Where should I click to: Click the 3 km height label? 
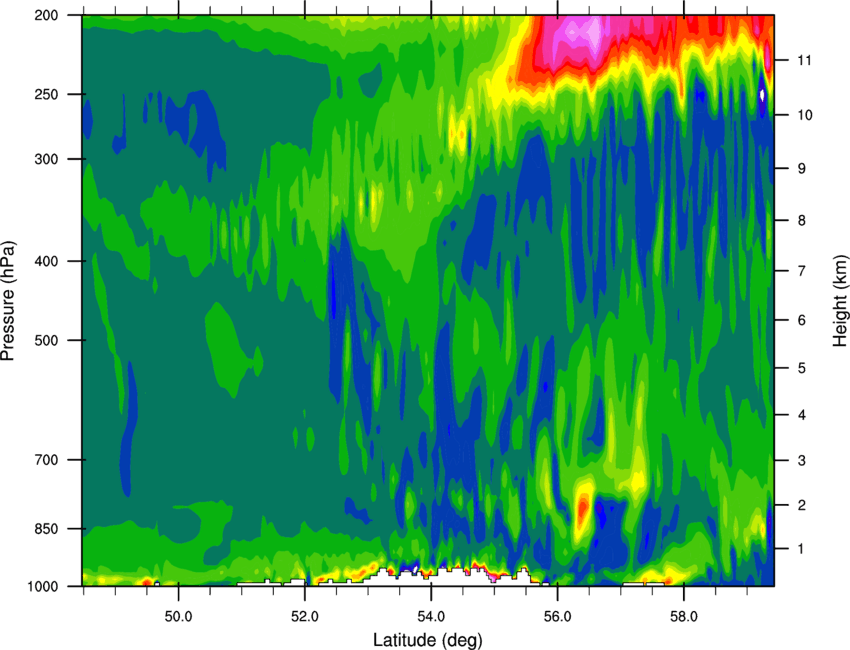(x=801, y=461)
